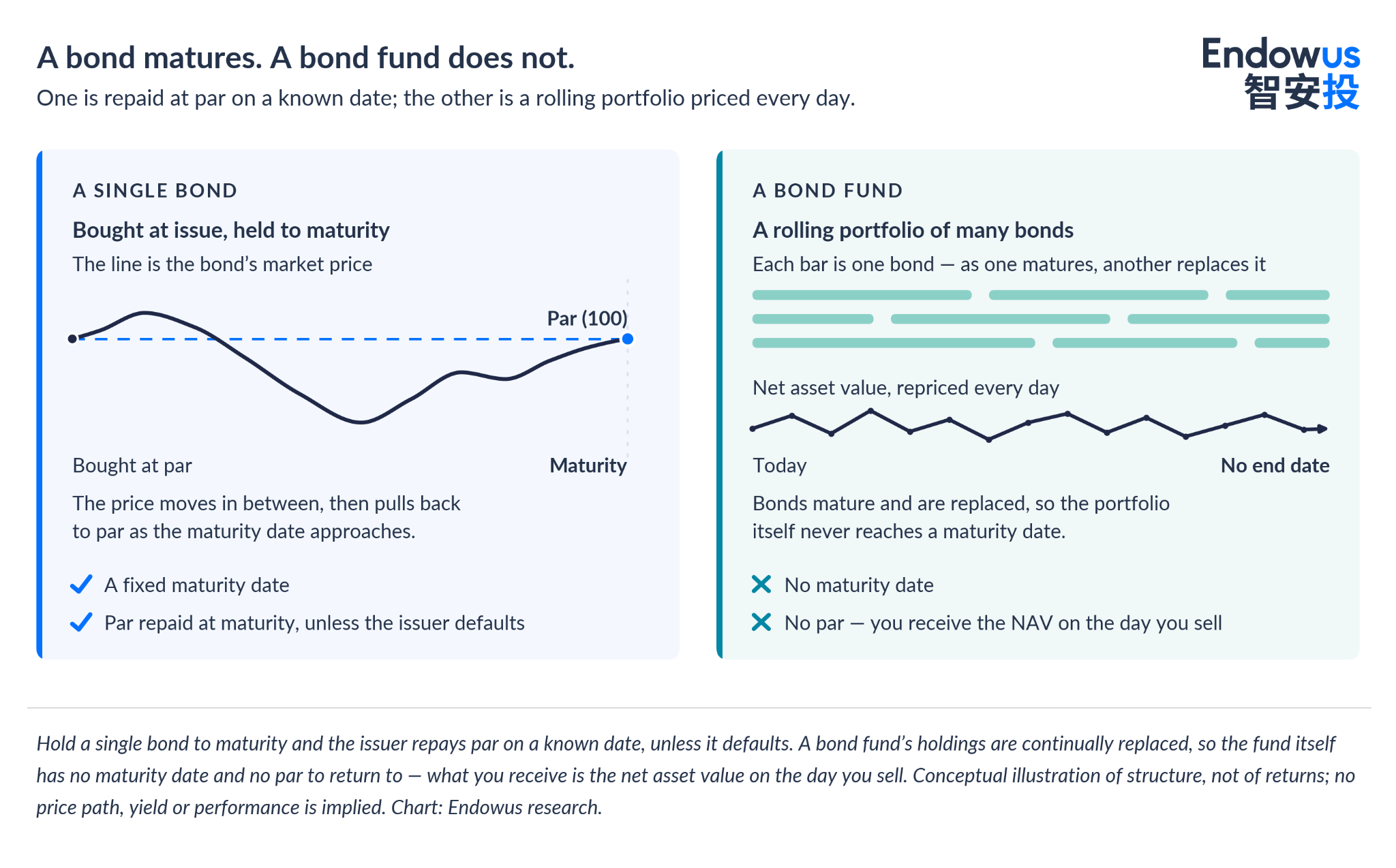Click the Today label under NAV line
Viewport: 1396px width, 868px height.
[x=780, y=465]
